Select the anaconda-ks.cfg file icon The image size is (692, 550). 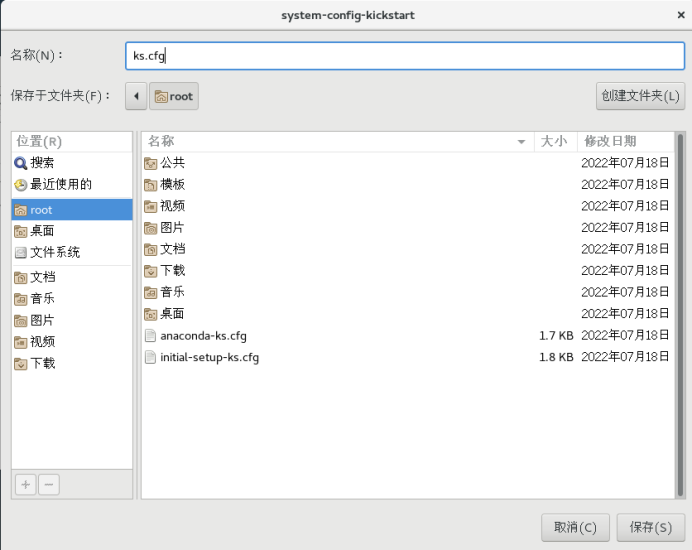pyautogui.click(x=150, y=336)
